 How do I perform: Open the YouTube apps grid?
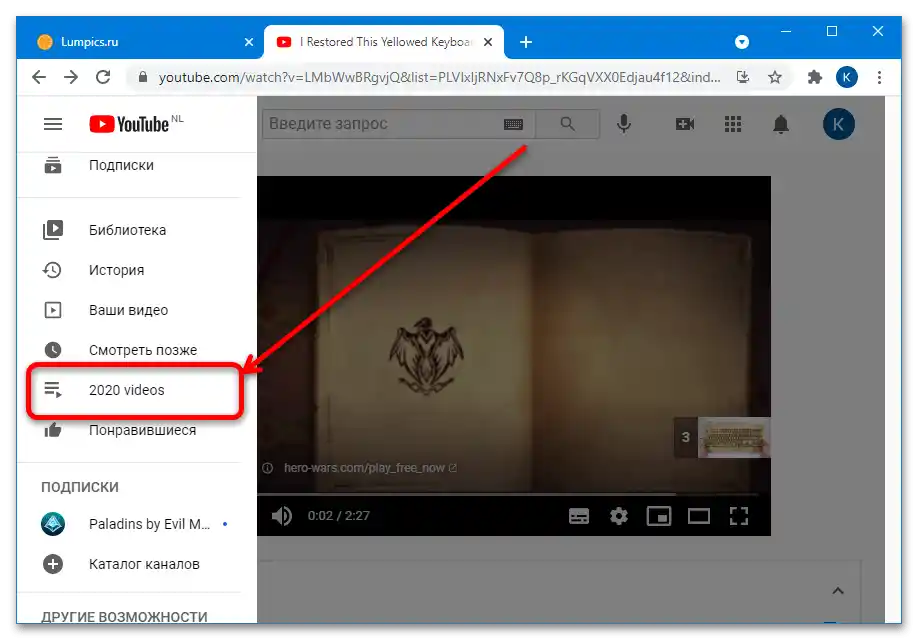733,124
